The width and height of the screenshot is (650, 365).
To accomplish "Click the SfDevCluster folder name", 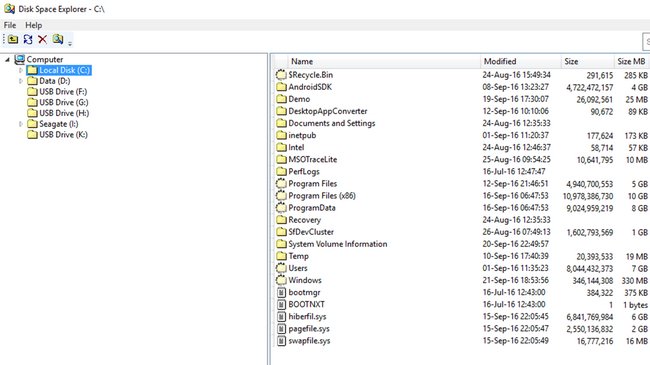I will point(311,232).
